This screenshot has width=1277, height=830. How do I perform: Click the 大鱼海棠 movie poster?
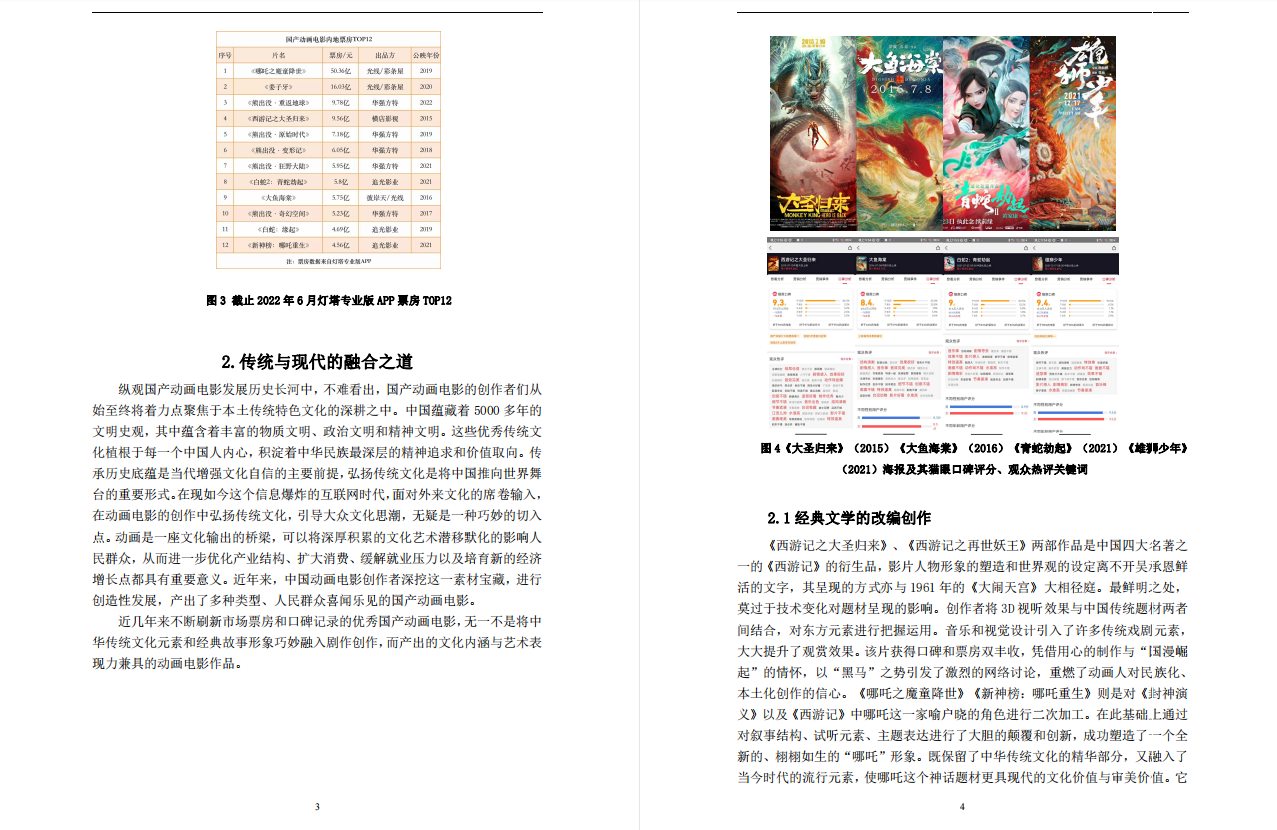click(899, 134)
